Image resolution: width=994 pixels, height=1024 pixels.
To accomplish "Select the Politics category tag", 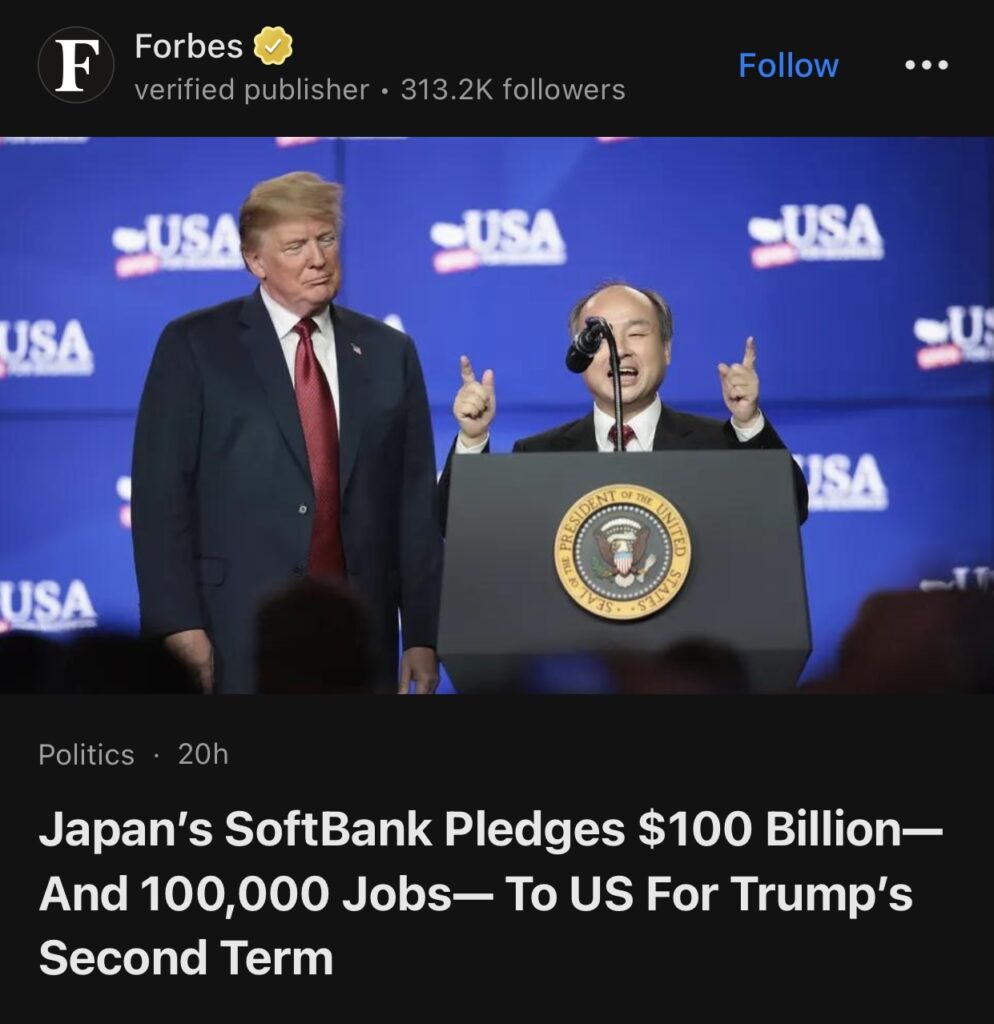I will point(86,754).
